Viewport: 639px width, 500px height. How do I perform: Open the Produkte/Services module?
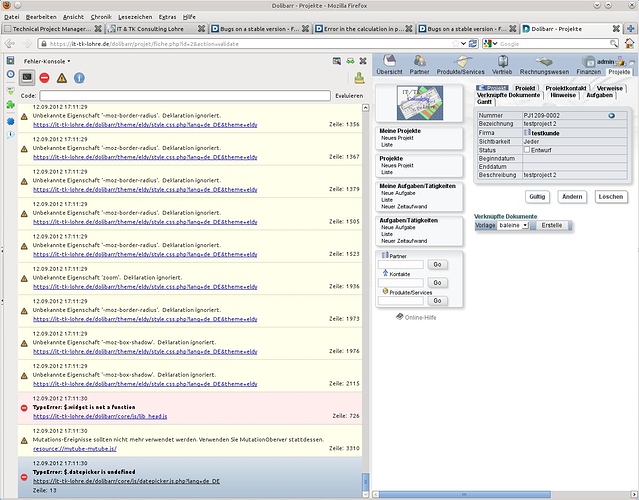[461, 66]
